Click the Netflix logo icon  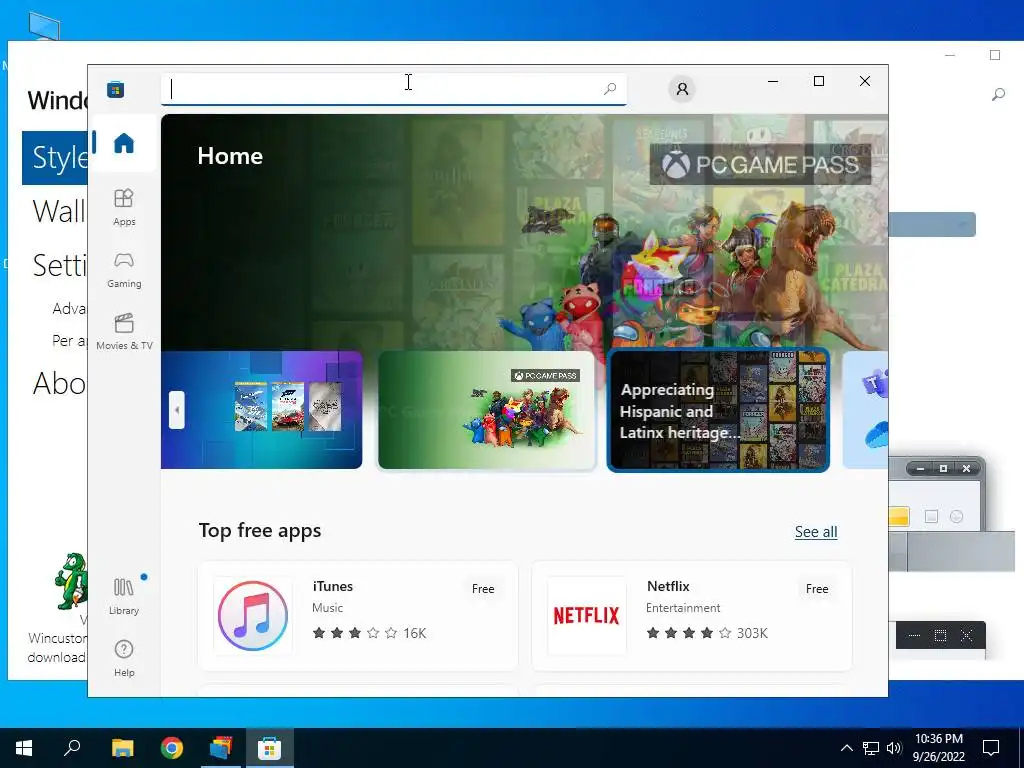586,616
